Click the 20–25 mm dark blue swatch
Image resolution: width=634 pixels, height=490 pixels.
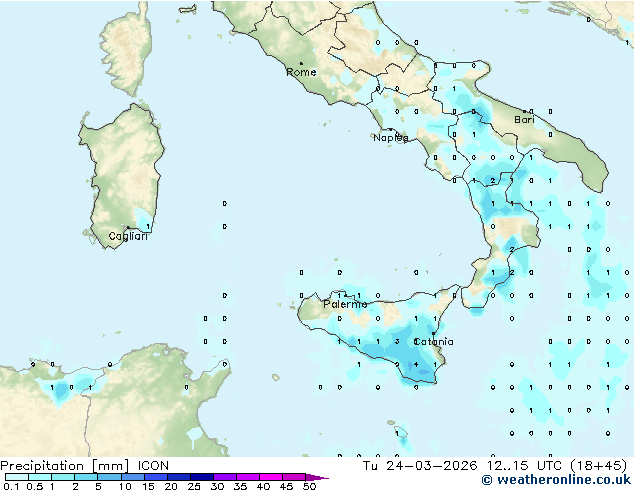point(179,477)
